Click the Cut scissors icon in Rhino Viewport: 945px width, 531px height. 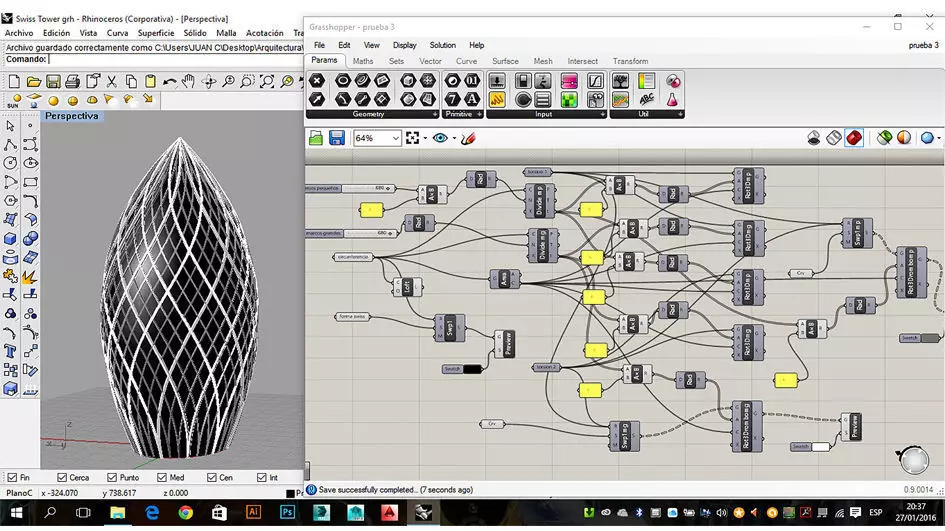coord(111,81)
